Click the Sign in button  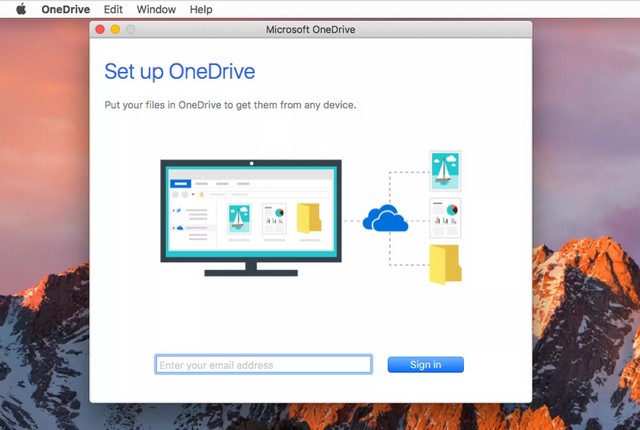coord(425,365)
